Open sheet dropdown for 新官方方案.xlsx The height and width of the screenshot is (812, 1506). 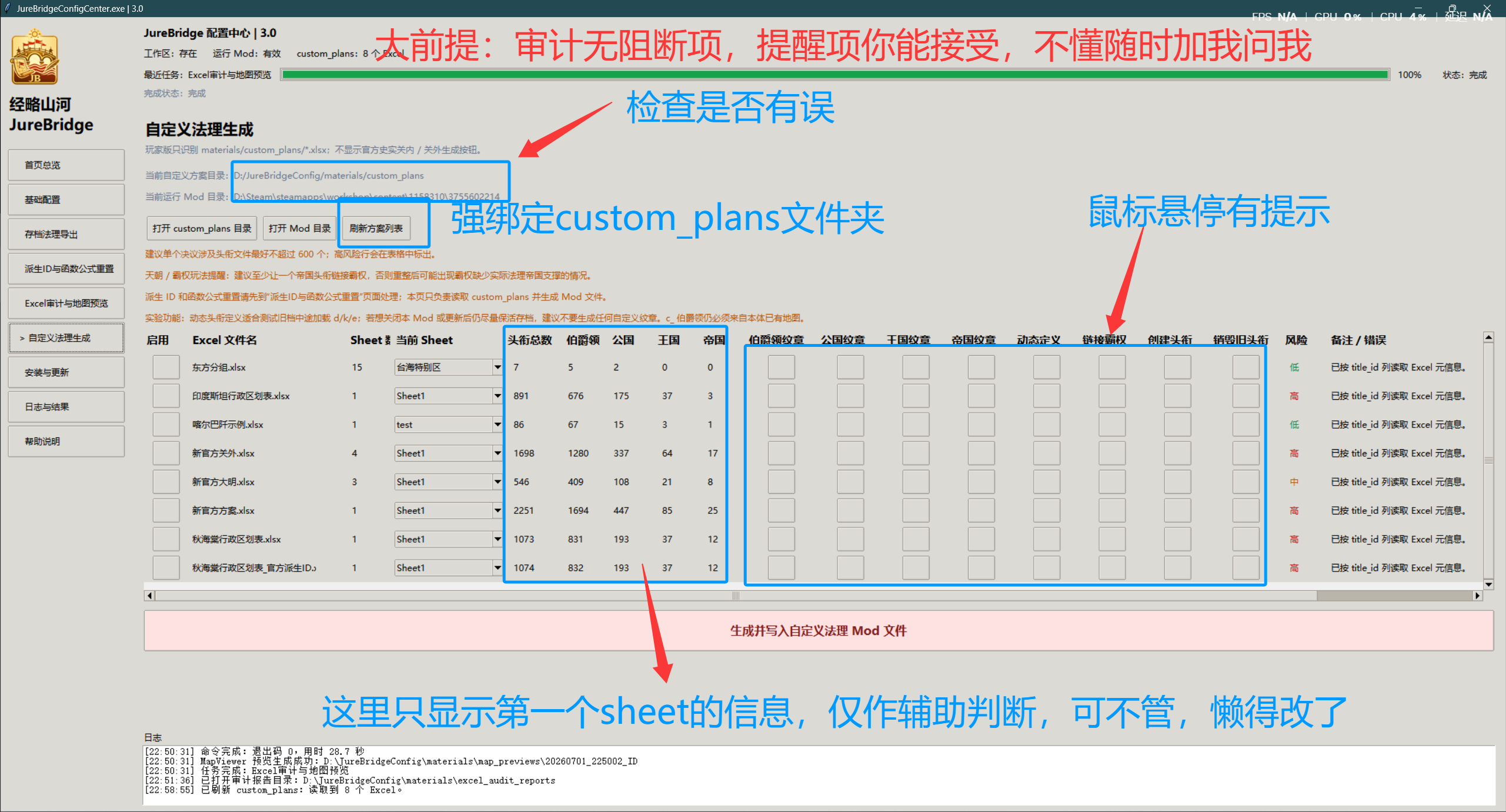point(497,511)
